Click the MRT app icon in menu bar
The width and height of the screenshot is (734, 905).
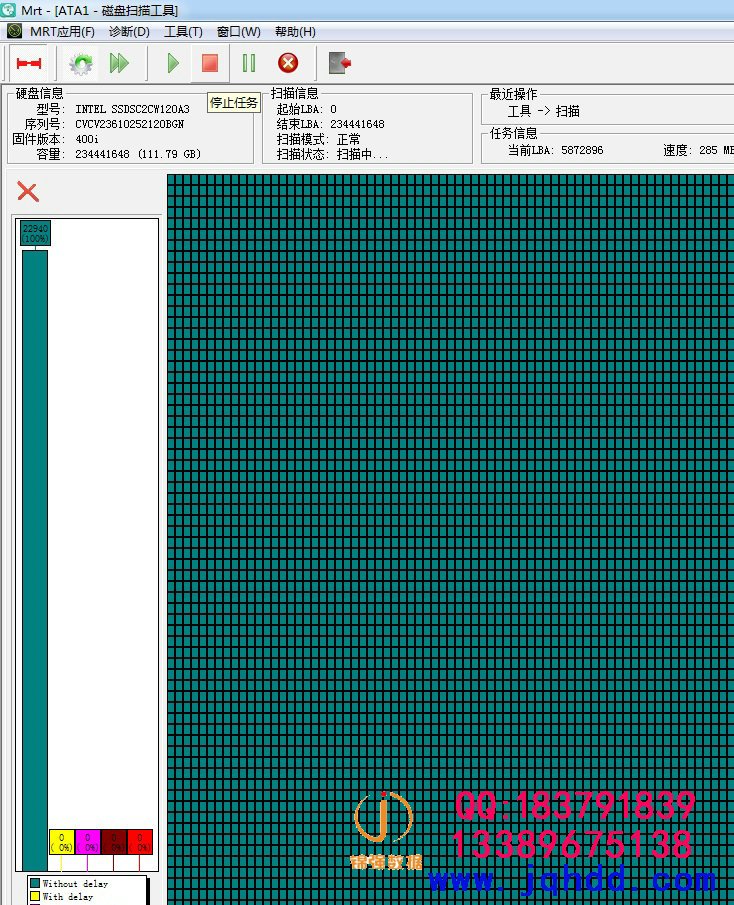click(x=14, y=31)
